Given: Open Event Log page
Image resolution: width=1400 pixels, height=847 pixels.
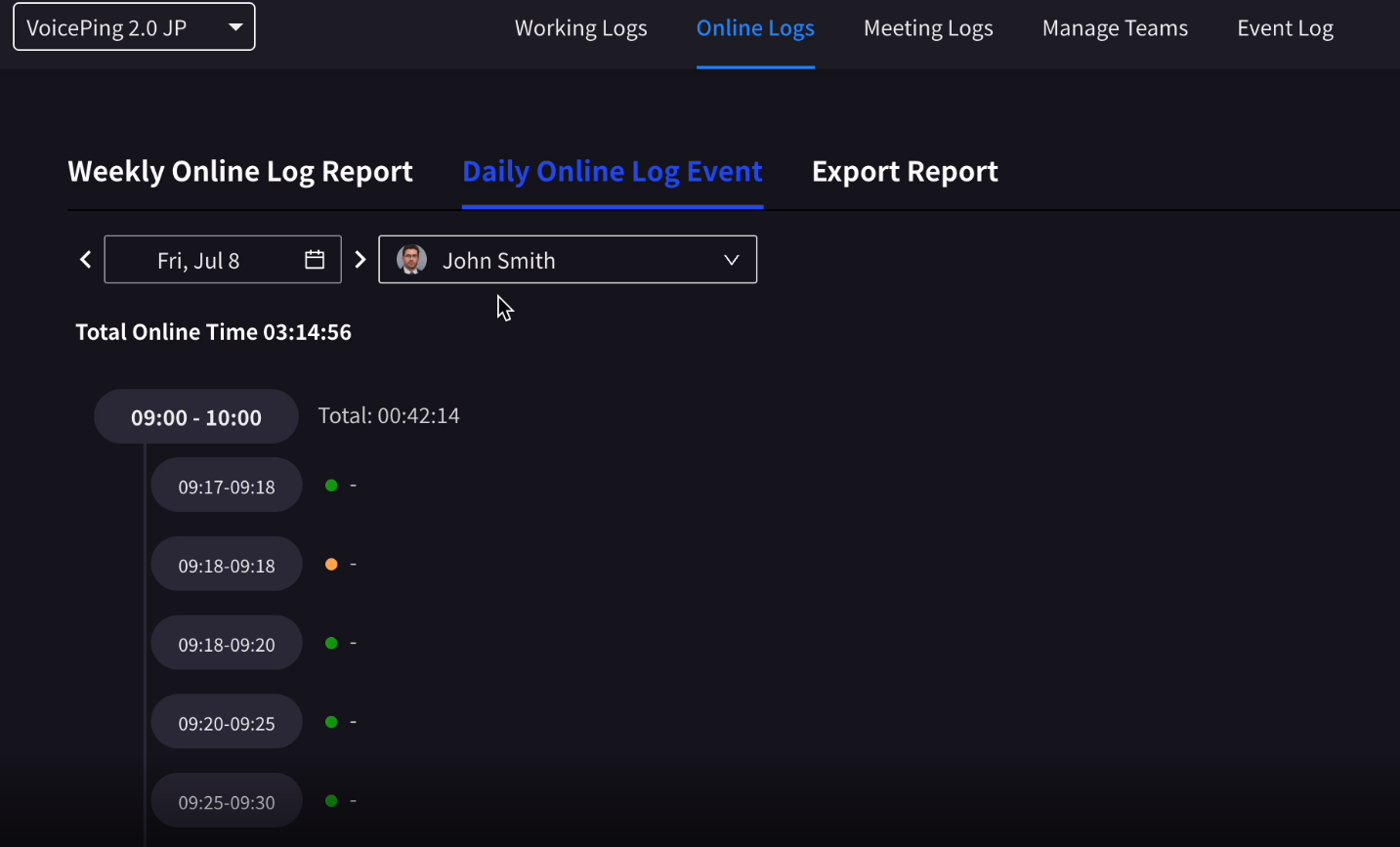Looking at the screenshot, I should (x=1285, y=28).
